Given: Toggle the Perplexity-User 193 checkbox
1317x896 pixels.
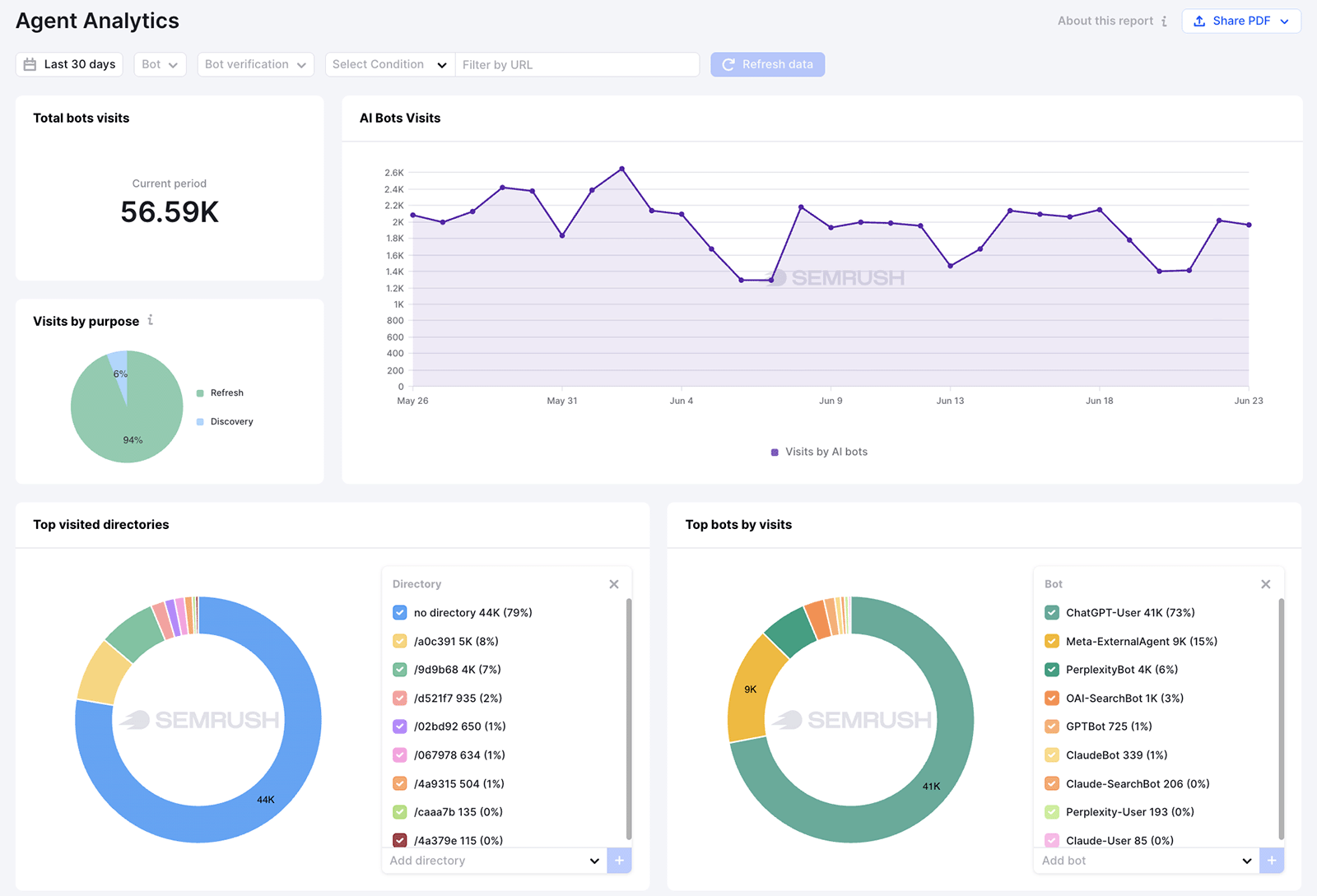Looking at the screenshot, I should tap(1052, 812).
